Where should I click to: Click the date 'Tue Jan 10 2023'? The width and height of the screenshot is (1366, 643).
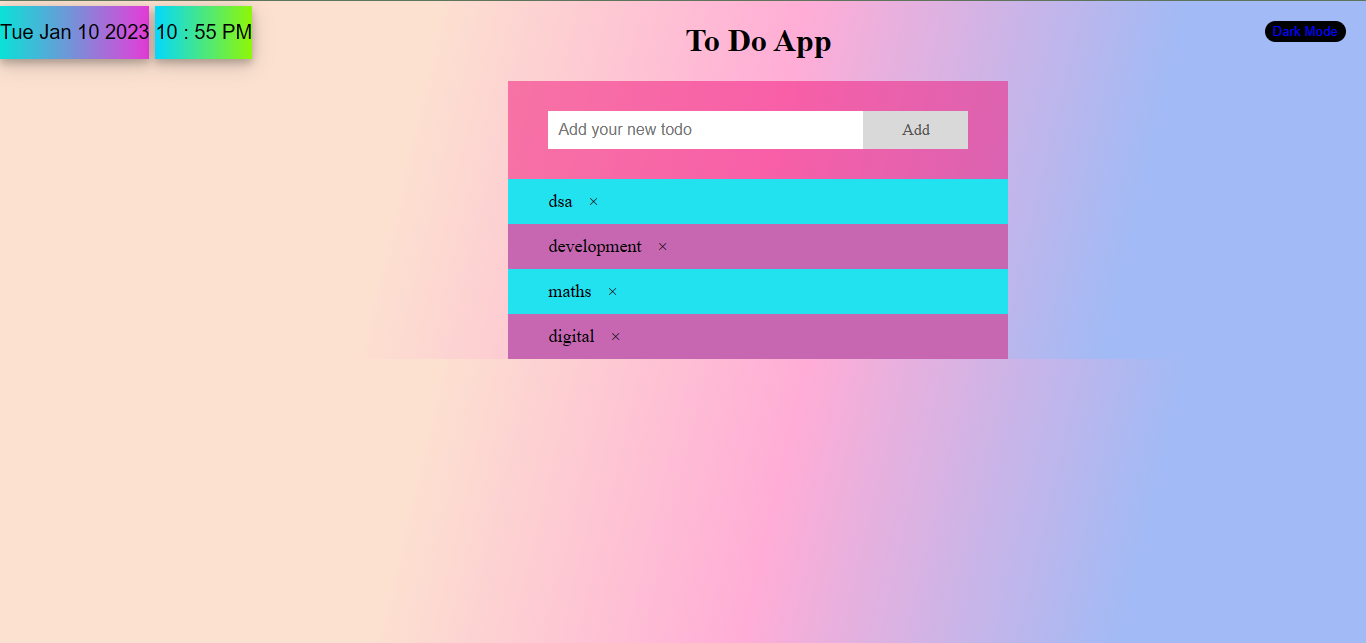pos(74,32)
